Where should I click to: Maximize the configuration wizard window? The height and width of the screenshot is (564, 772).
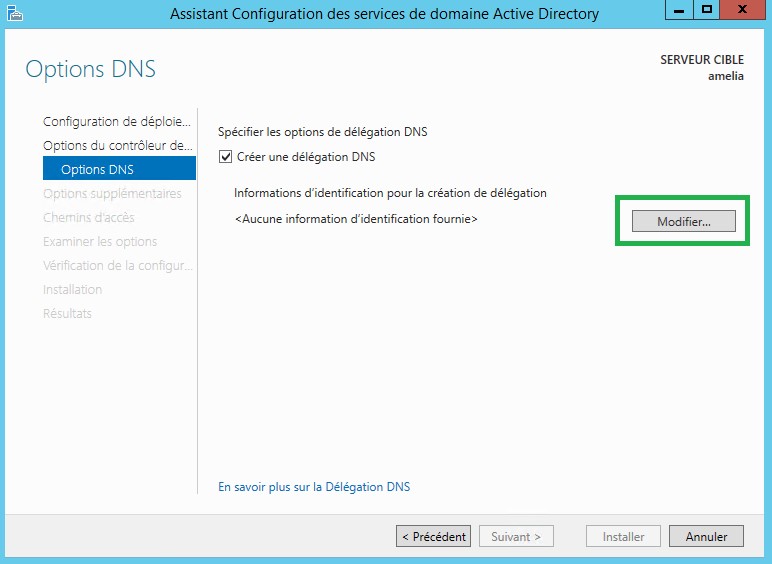coord(707,10)
